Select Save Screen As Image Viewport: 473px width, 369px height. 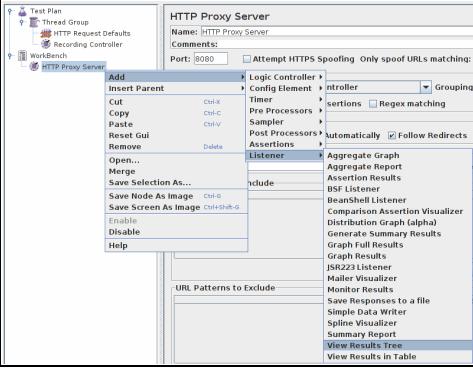pyautogui.click(x=176, y=207)
